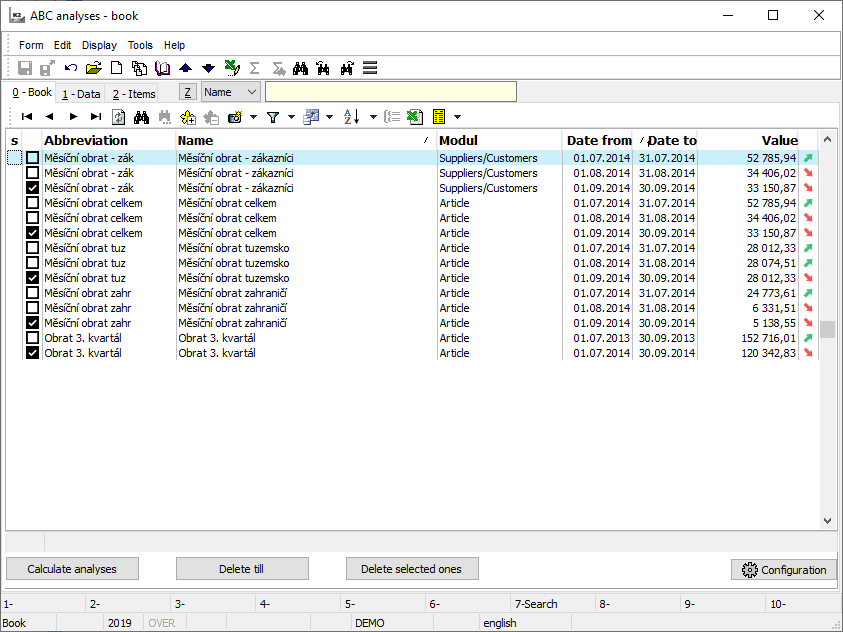The image size is (843, 632).
Task: Uncheck the checked Měsíční obrat celkem row
Action: [x=33, y=233]
